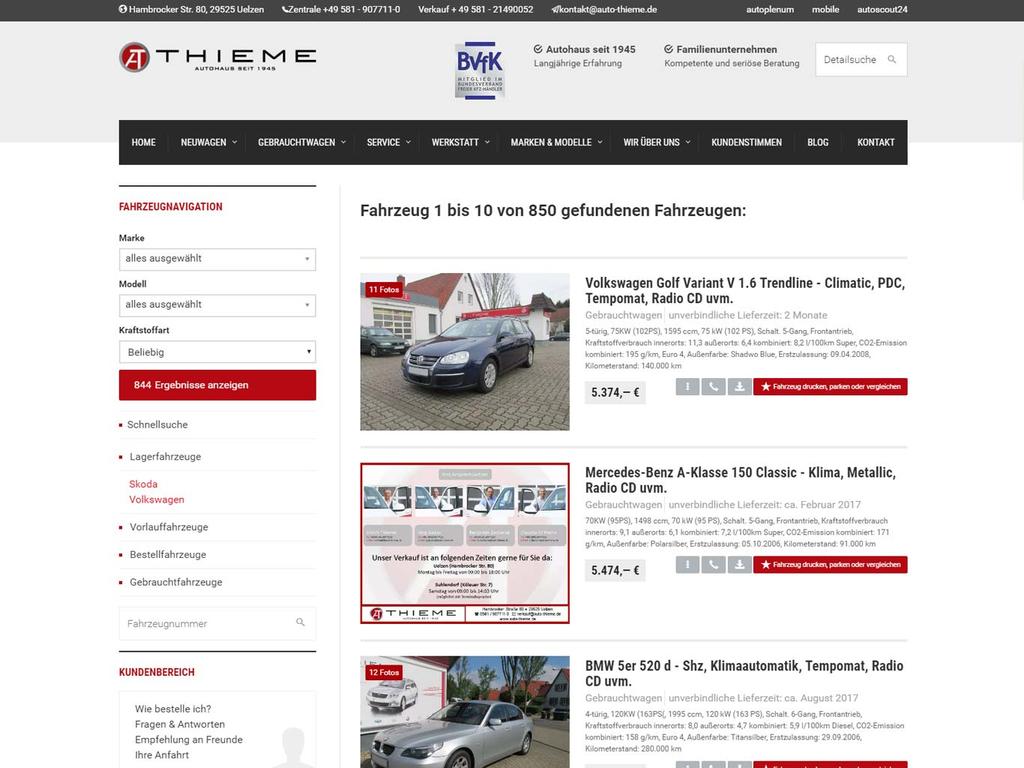Expand the Wir über uns menu

(656, 142)
